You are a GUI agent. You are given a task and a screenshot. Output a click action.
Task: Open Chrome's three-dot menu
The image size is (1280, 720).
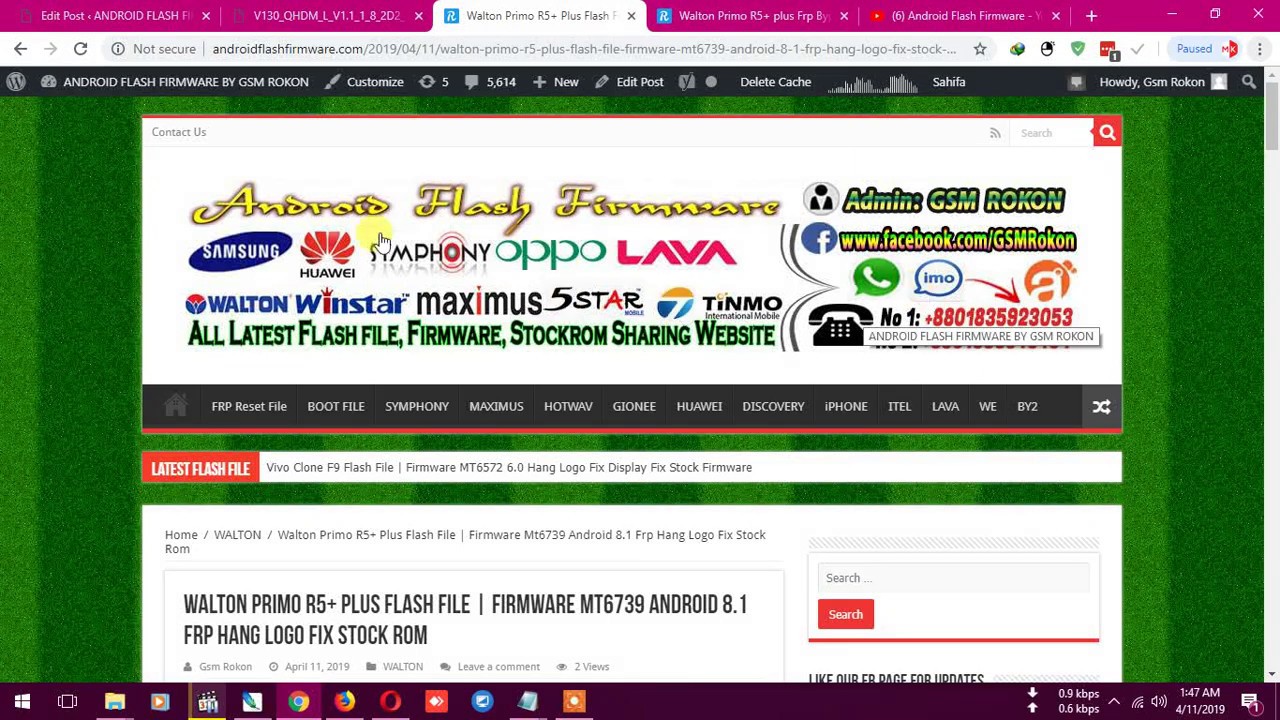click(1260, 48)
